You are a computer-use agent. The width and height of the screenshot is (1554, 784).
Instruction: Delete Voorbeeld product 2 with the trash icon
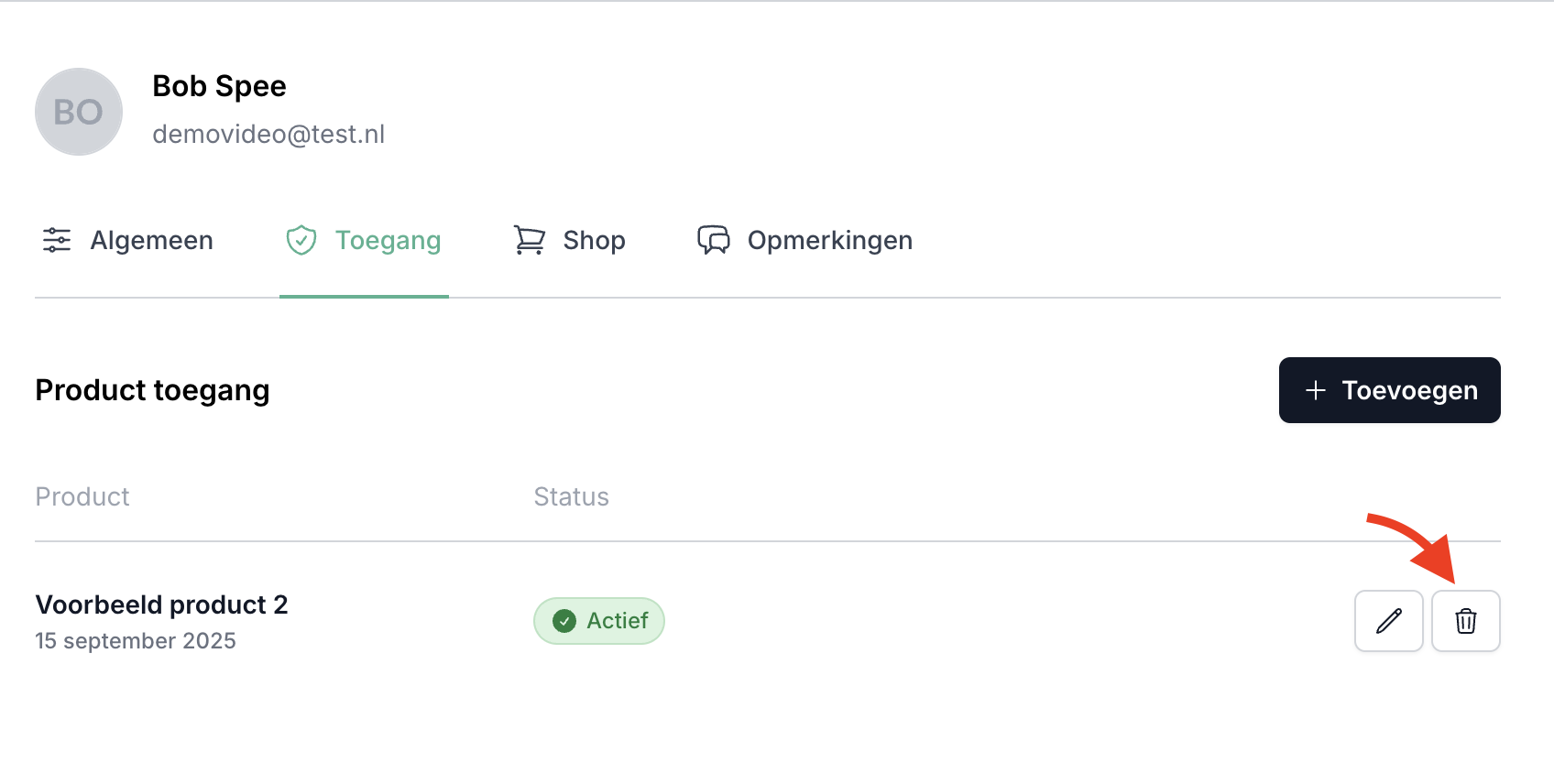pos(1465,621)
